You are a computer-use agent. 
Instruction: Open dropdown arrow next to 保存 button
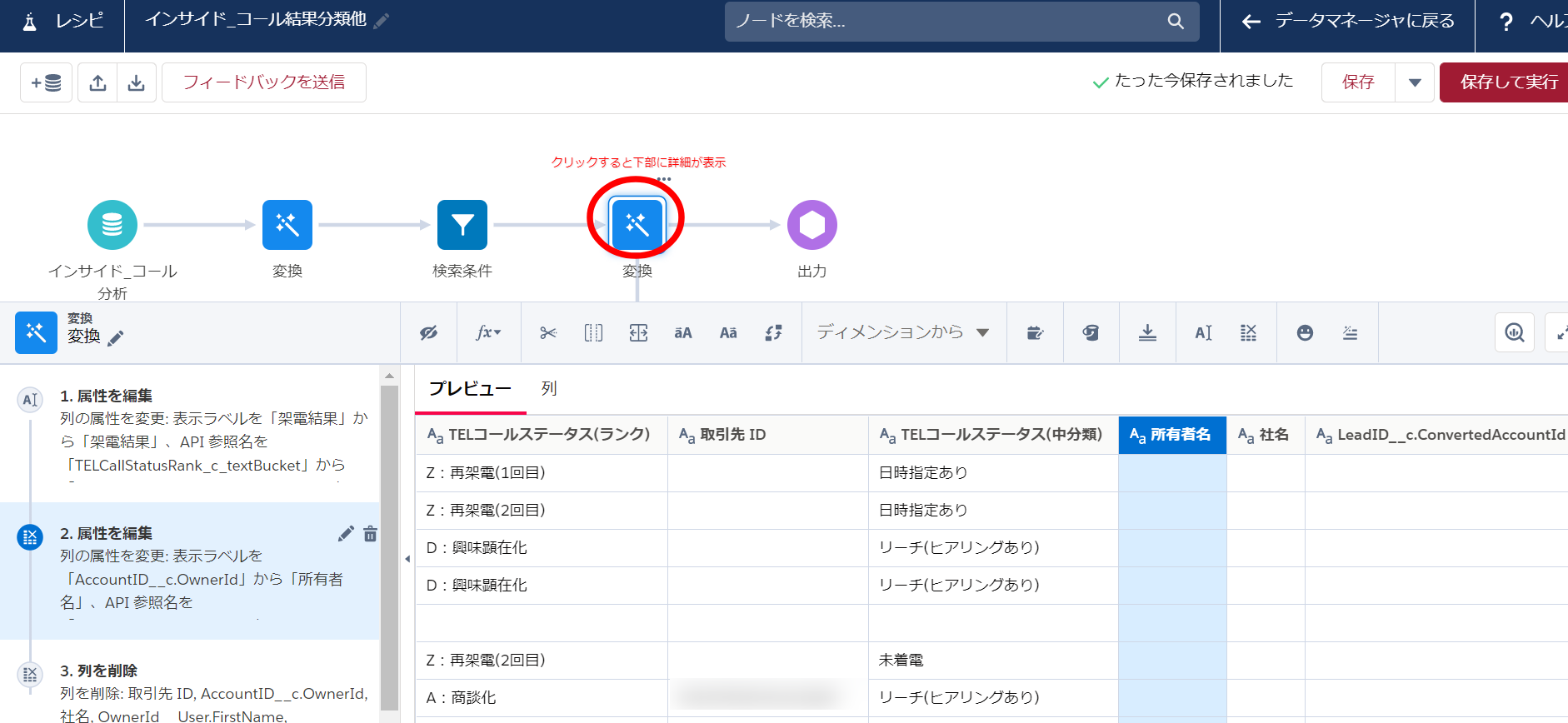click(1414, 82)
